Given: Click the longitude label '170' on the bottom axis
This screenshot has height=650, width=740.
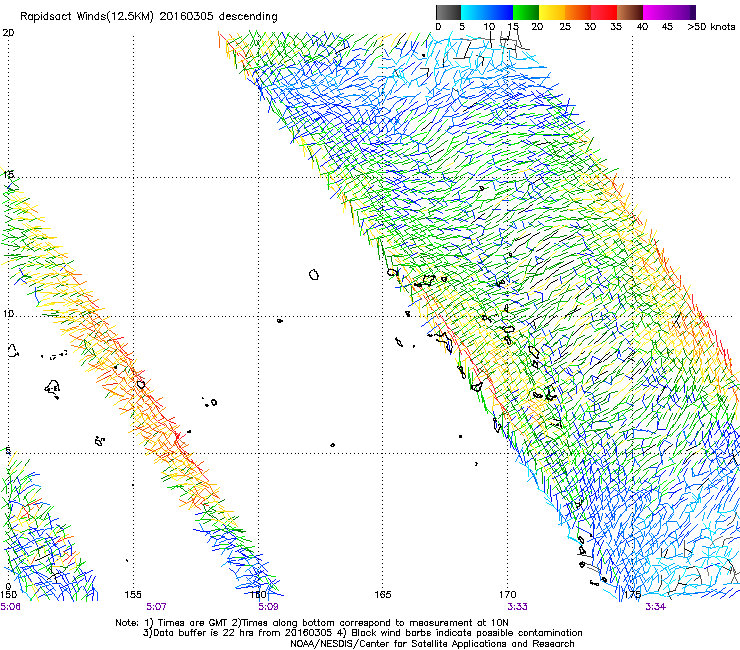Looking at the screenshot, I should point(508,595).
